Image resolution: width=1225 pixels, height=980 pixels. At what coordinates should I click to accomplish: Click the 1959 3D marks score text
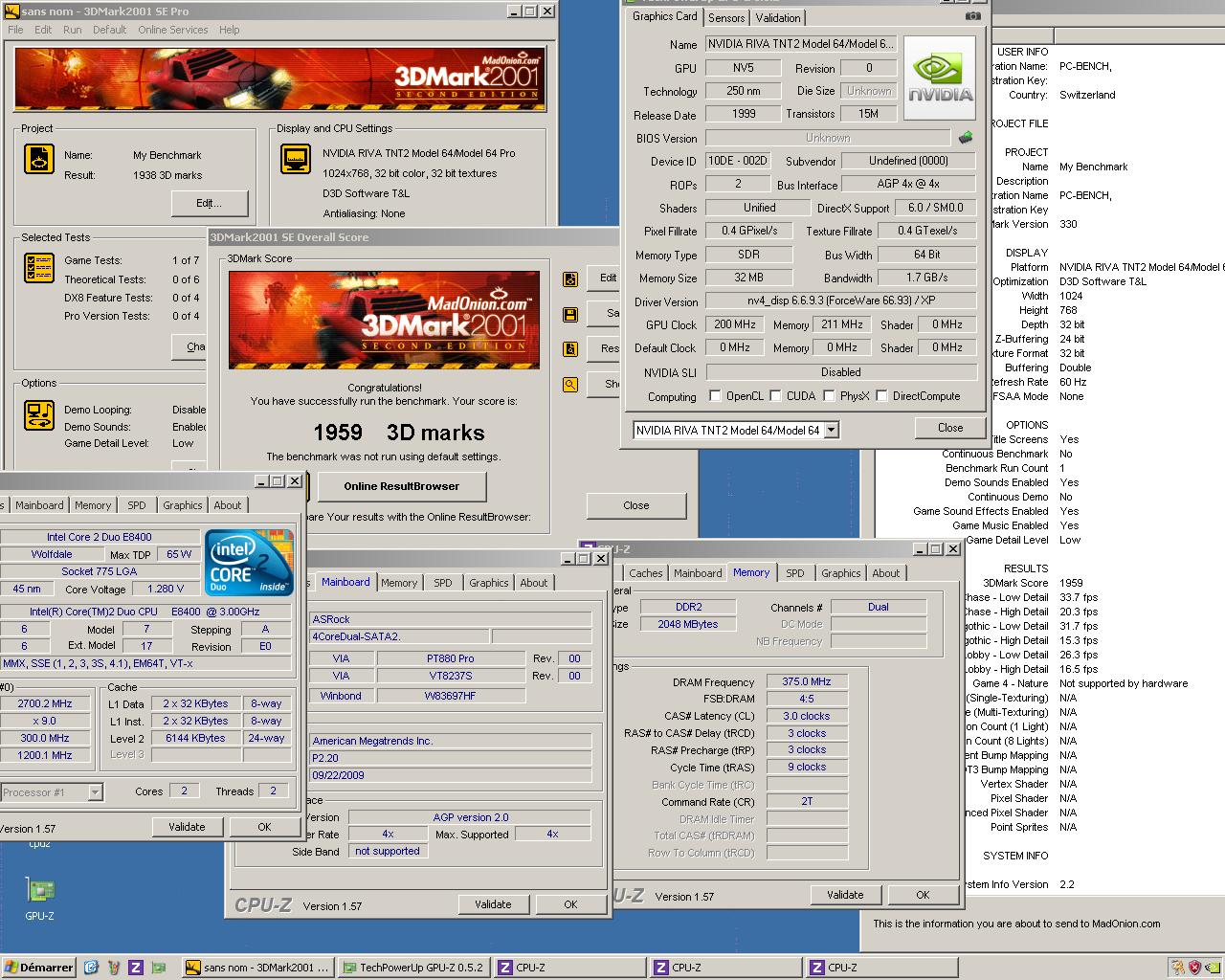click(x=399, y=433)
